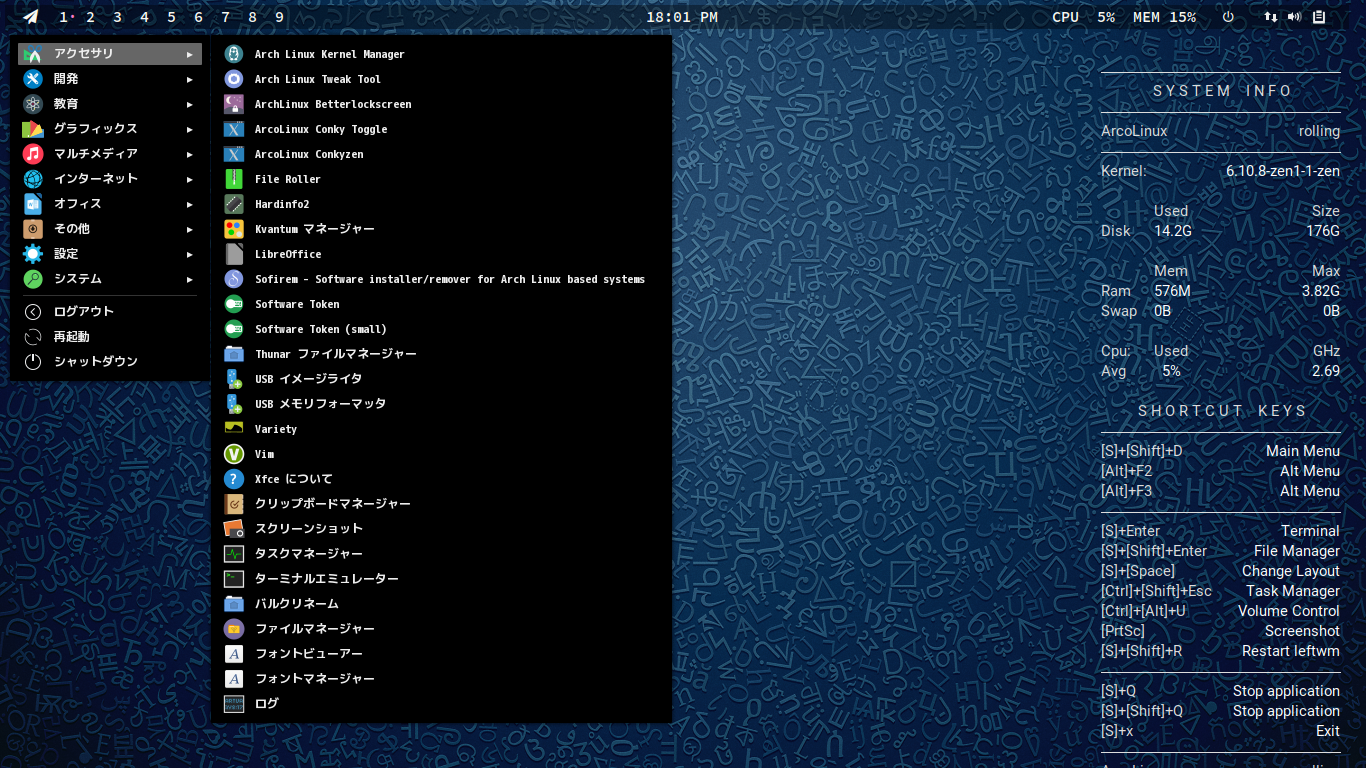The width and height of the screenshot is (1366, 768).
Task: Open バルクリネーム menu entry
Action: (x=441, y=604)
